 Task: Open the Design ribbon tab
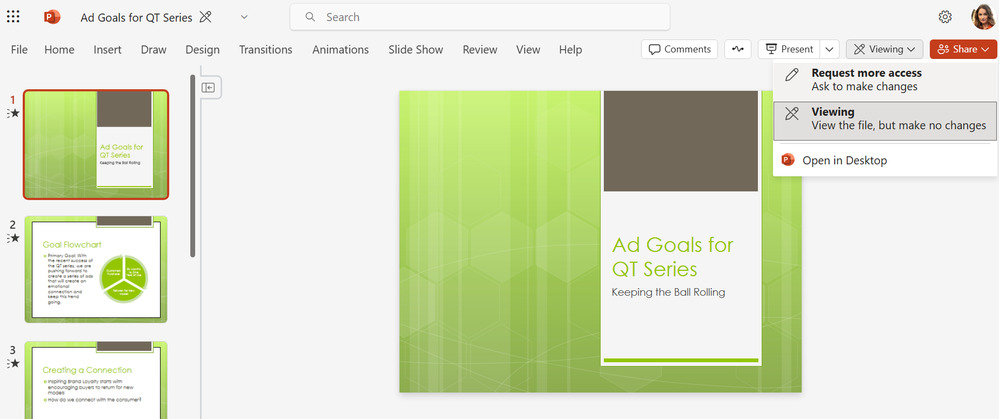(x=203, y=50)
